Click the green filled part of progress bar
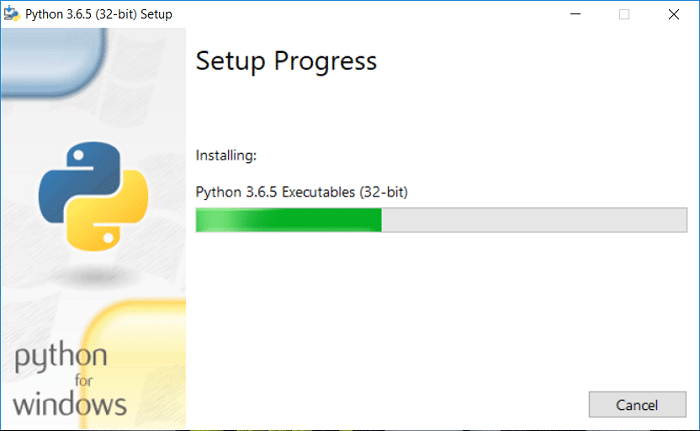The width and height of the screenshot is (700, 431). point(288,220)
